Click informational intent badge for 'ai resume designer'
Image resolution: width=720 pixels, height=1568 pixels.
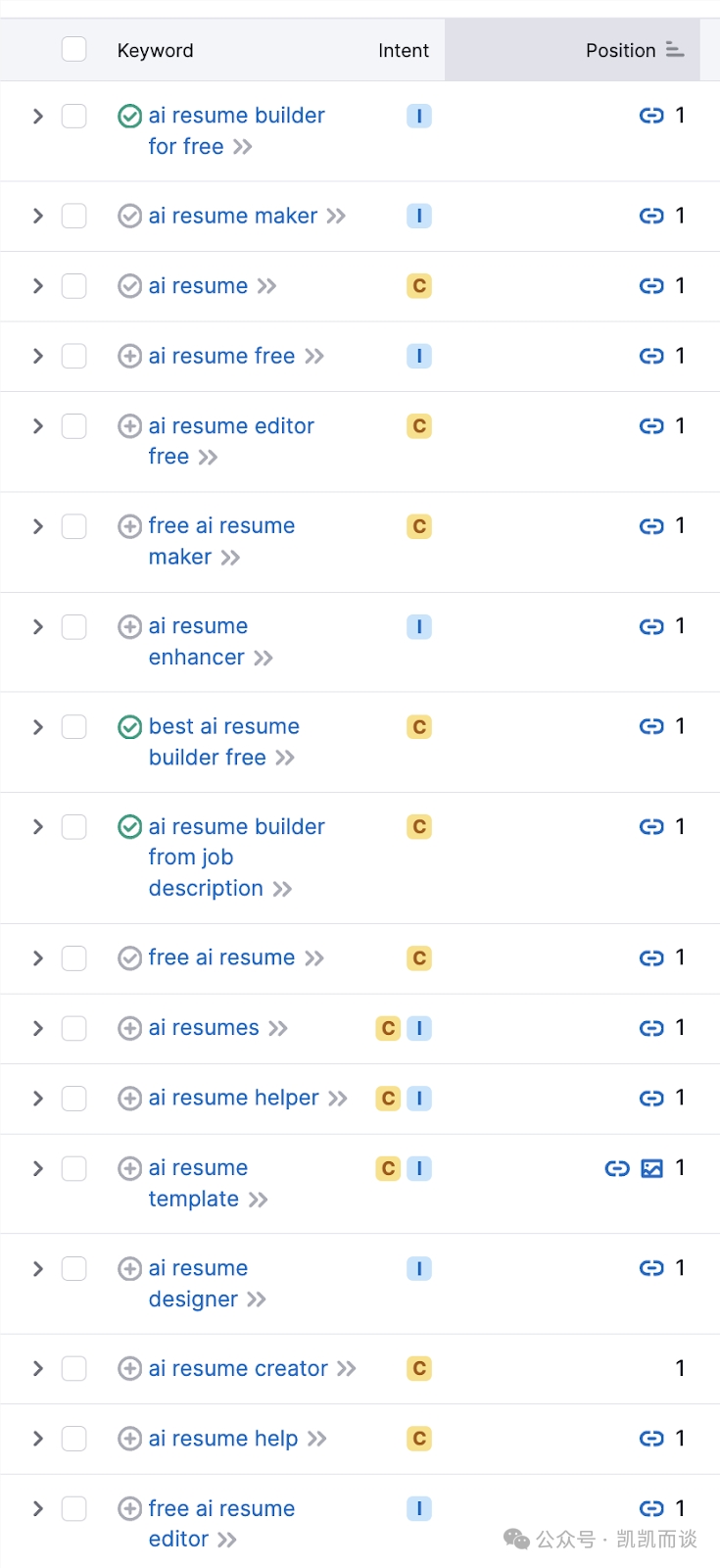pos(419,1268)
